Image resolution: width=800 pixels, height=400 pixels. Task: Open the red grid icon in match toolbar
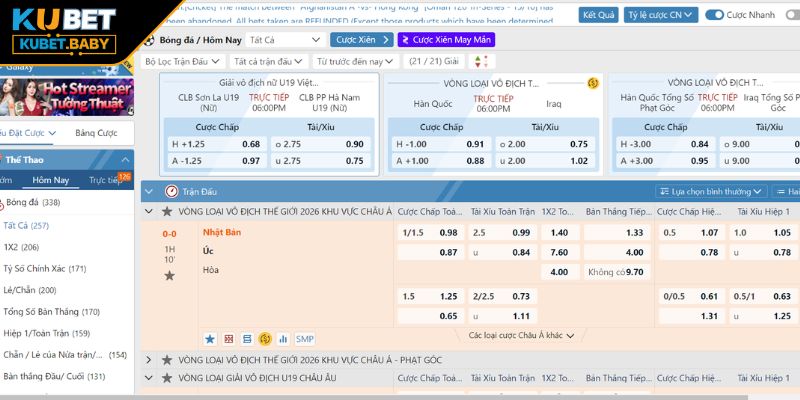229,339
